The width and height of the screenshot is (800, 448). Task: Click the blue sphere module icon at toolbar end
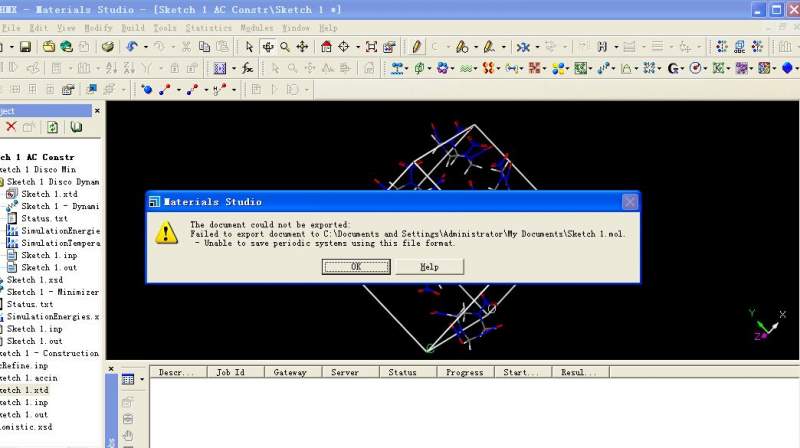[x=787, y=68]
